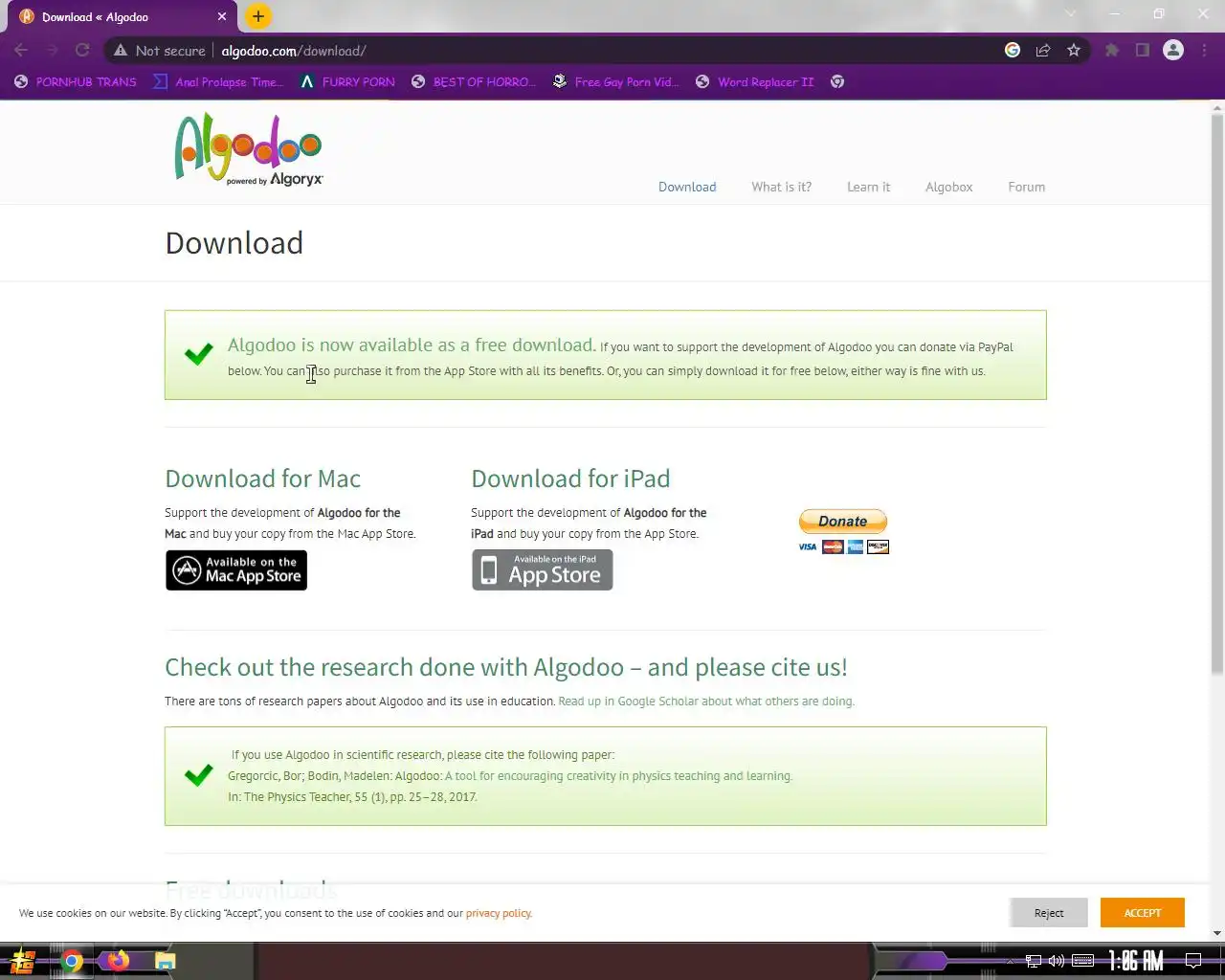Click the 1:06 AM clock on taskbar
The width and height of the screenshot is (1225, 980).
[1136, 961]
